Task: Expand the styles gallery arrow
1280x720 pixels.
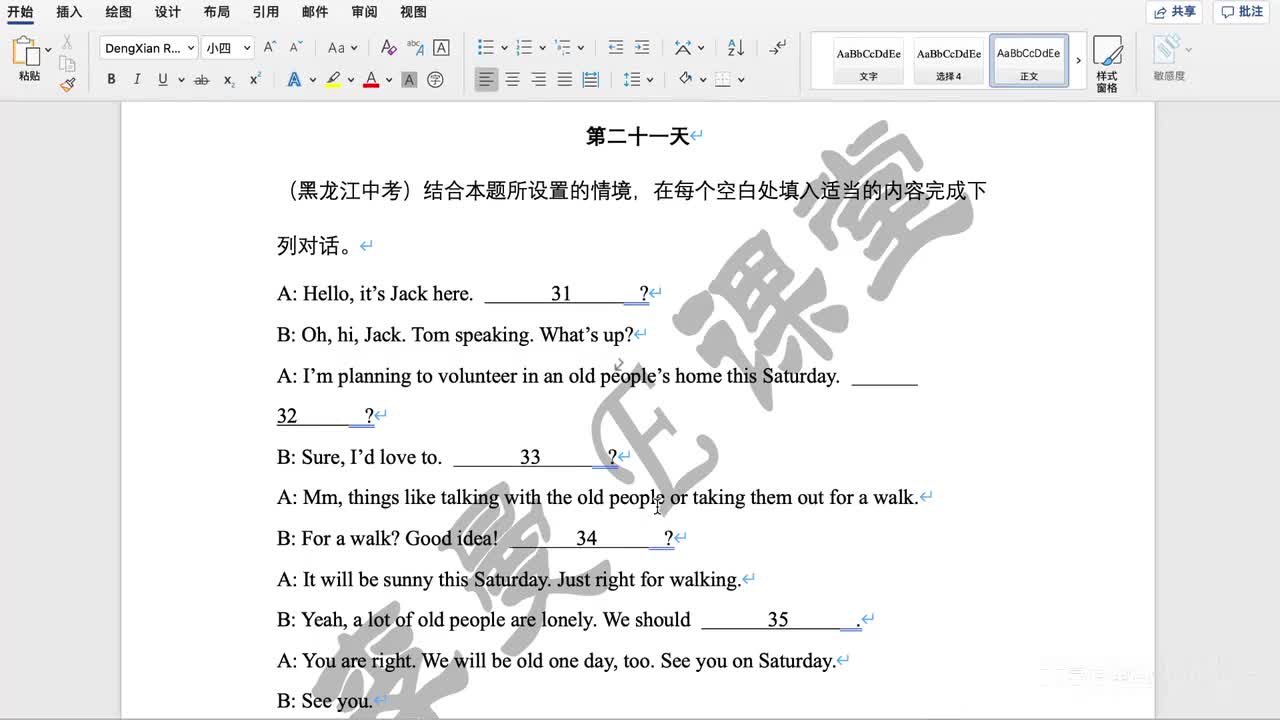Action: [1078, 61]
